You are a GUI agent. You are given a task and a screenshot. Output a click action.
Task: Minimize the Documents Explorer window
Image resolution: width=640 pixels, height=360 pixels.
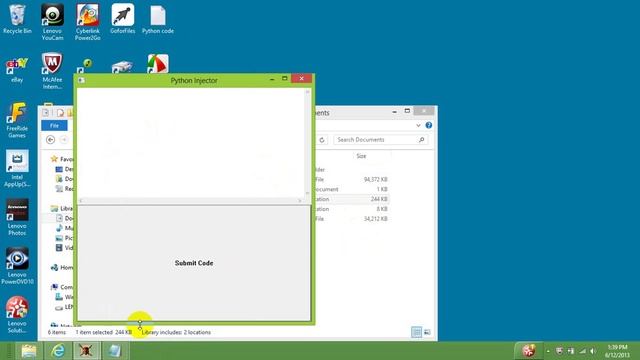point(394,111)
